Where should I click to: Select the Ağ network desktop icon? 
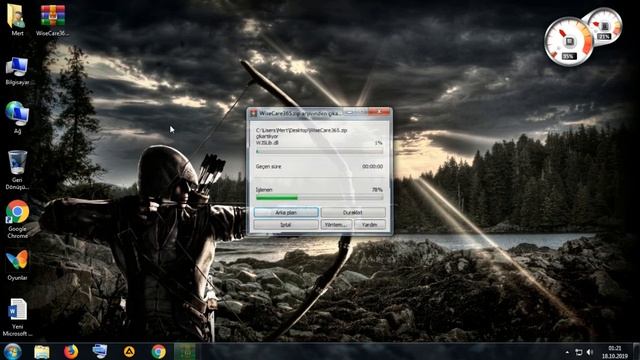[17, 118]
